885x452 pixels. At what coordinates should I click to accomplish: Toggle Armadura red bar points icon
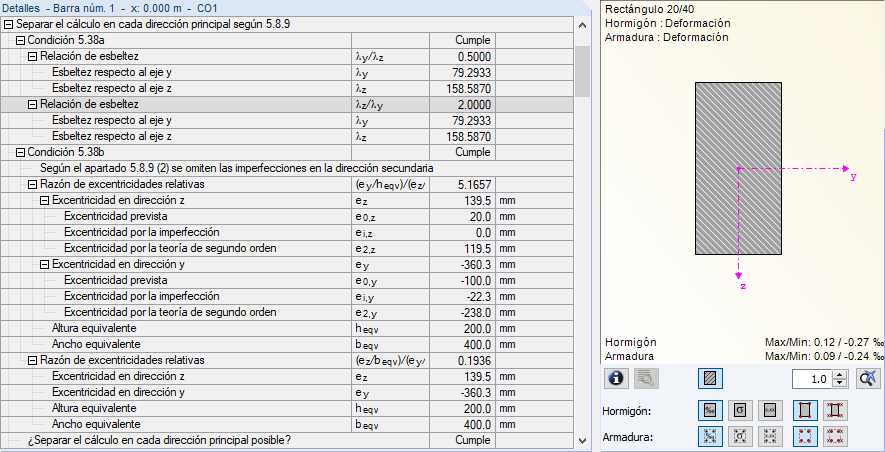805,436
